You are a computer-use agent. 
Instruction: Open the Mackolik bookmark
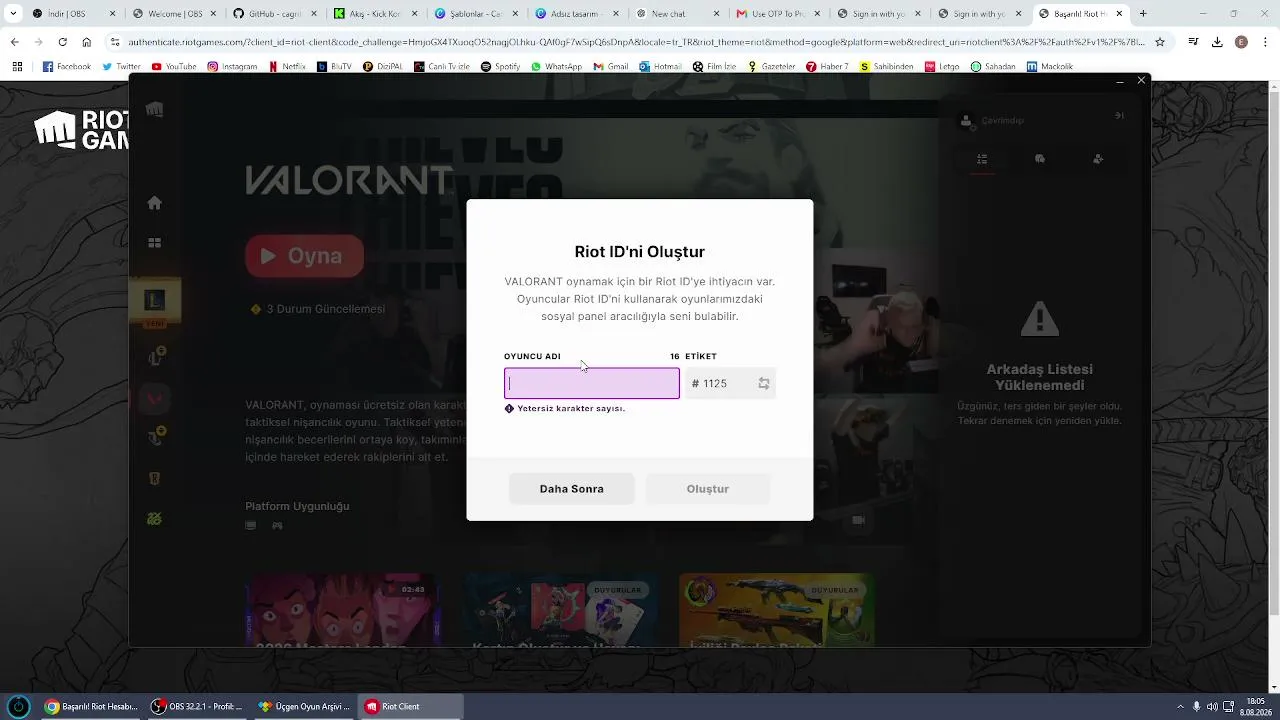point(1050,67)
